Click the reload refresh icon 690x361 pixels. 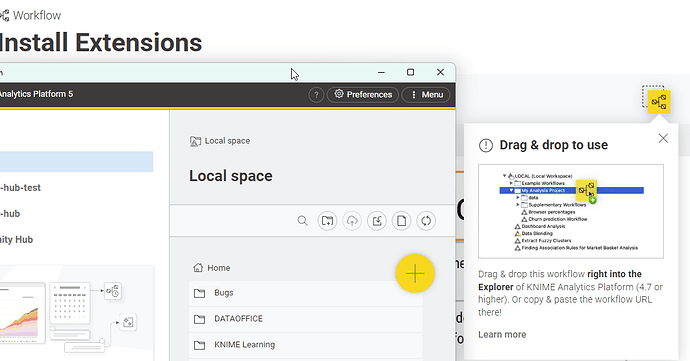click(426, 221)
